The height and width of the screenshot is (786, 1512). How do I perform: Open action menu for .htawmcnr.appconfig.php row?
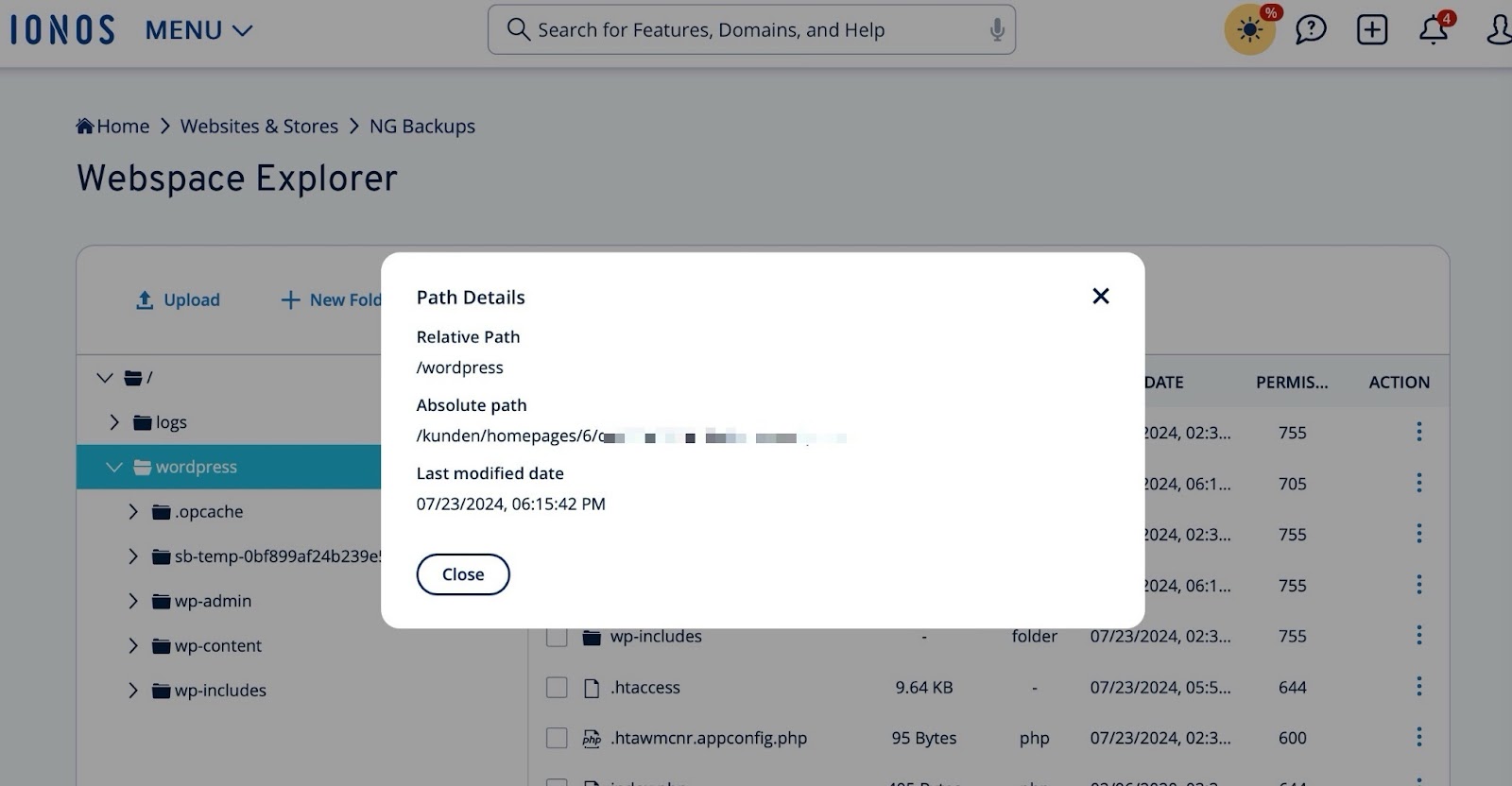pos(1418,738)
